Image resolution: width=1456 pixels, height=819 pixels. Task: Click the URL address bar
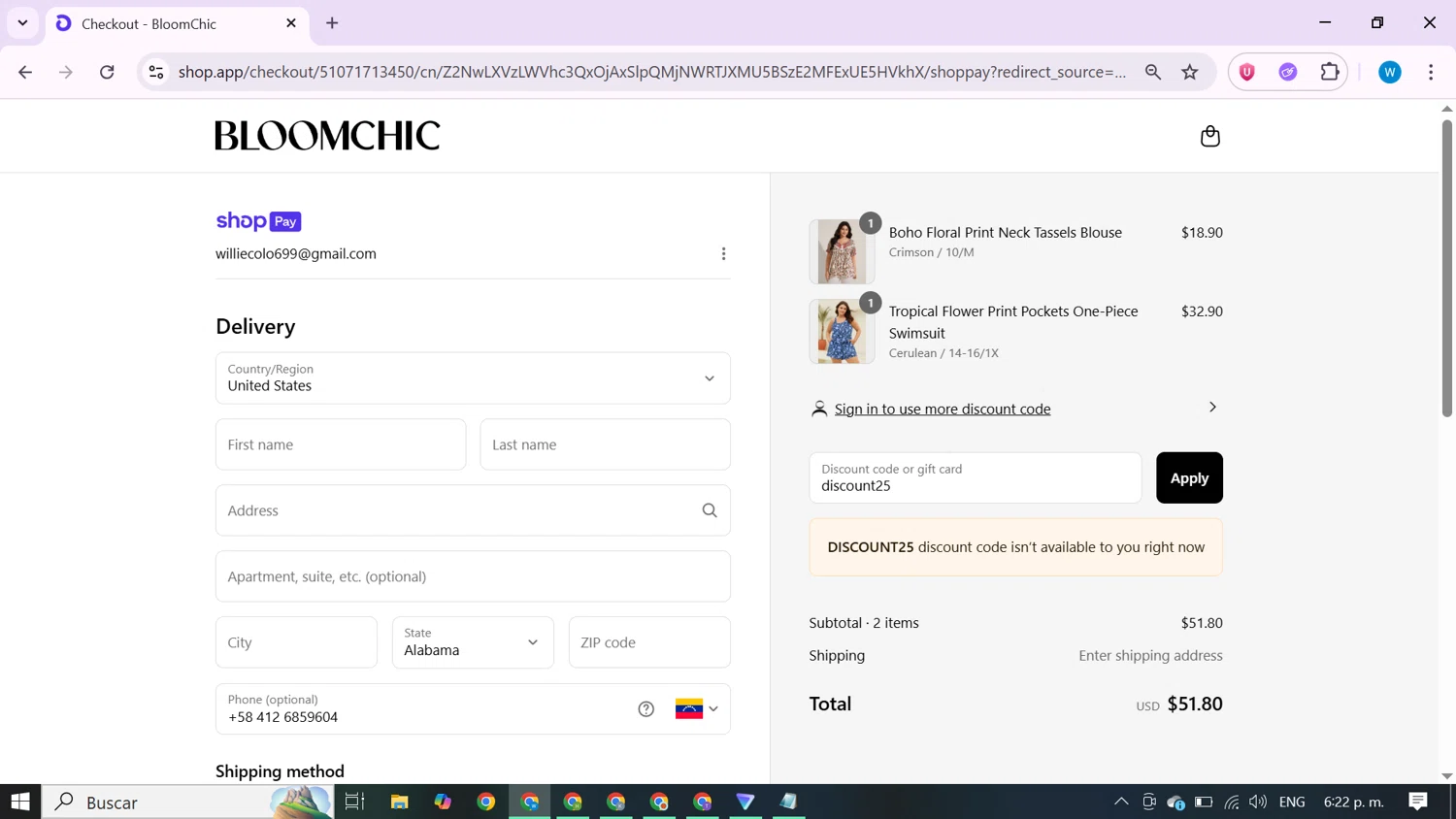[x=652, y=72]
